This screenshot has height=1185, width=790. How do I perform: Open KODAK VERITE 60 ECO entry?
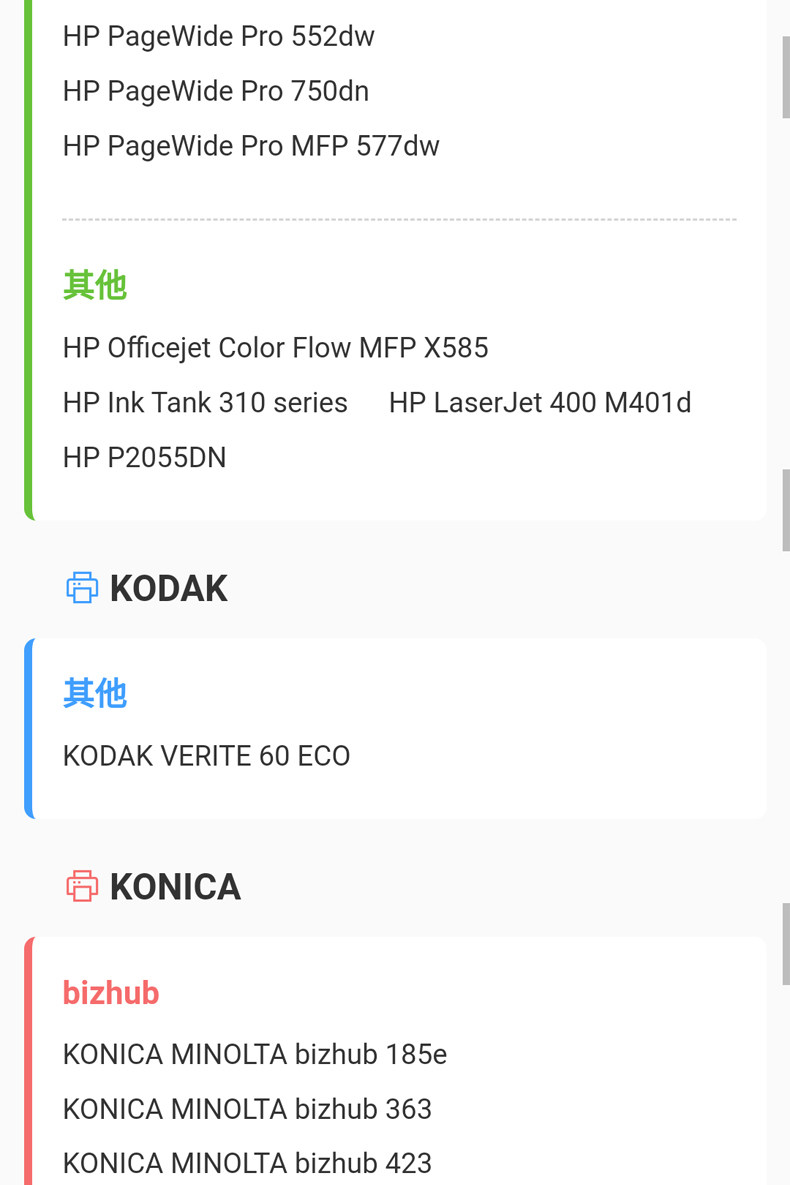[206, 756]
